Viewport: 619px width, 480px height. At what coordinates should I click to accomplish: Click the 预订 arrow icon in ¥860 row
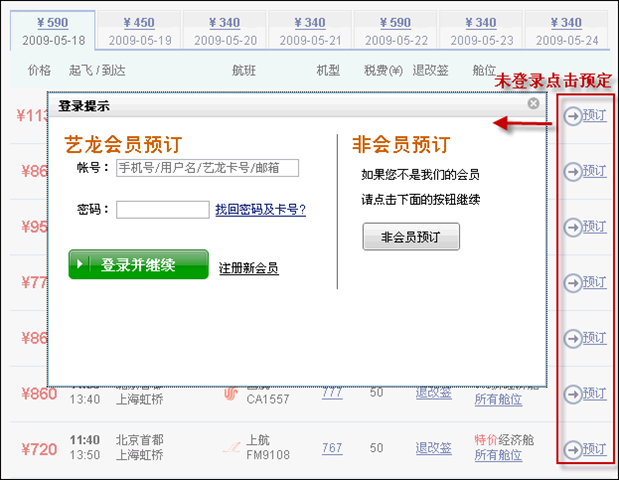point(573,394)
